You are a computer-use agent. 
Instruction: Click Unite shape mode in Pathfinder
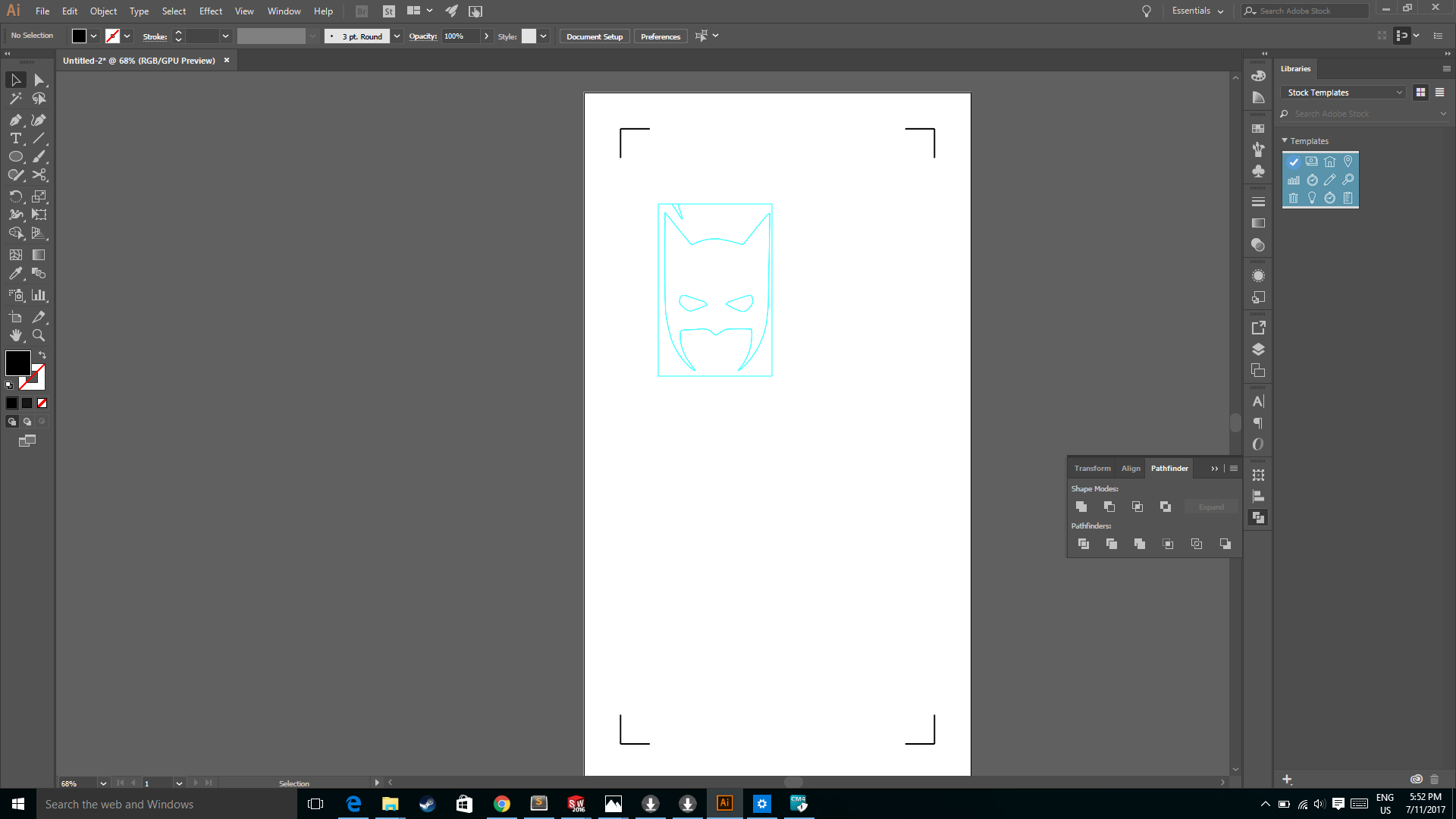click(x=1081, y=507)
